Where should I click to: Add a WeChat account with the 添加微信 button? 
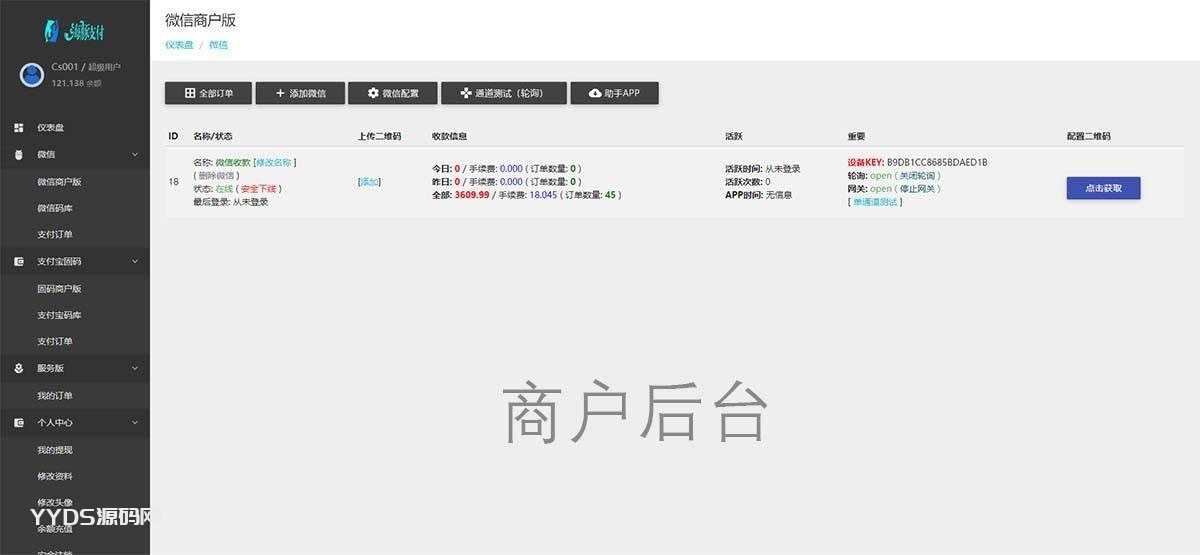(x=301, y=93)
